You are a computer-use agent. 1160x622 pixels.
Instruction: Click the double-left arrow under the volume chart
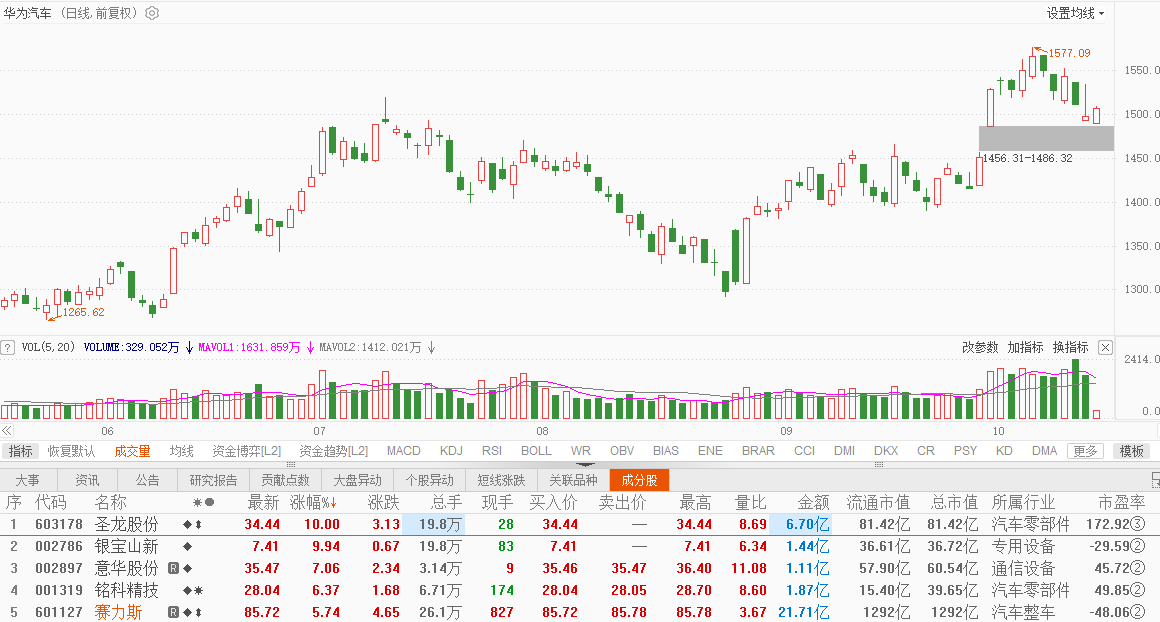coord(7,430)
